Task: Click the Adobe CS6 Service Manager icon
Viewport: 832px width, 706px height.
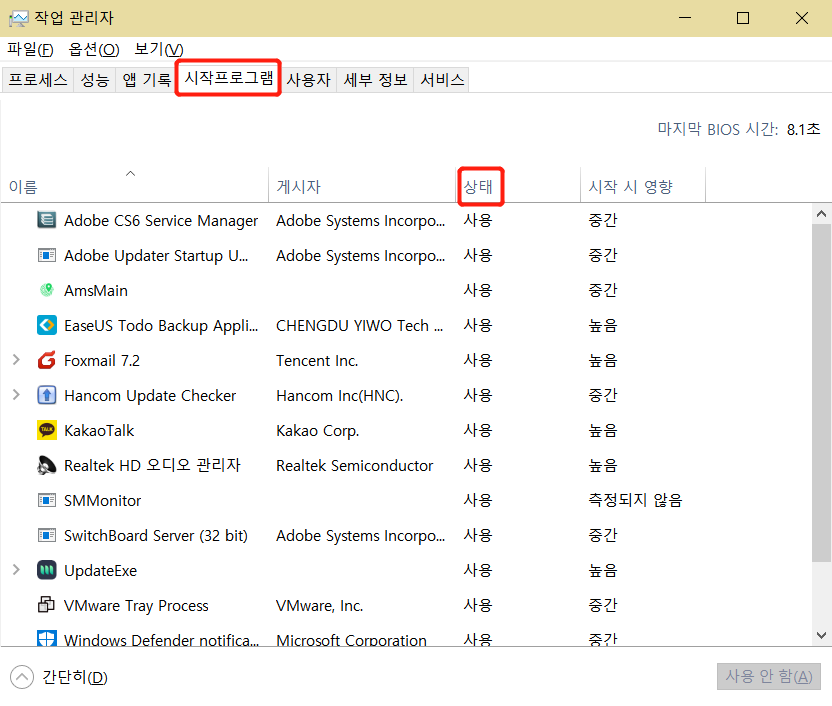Action: tap(46, 221)
